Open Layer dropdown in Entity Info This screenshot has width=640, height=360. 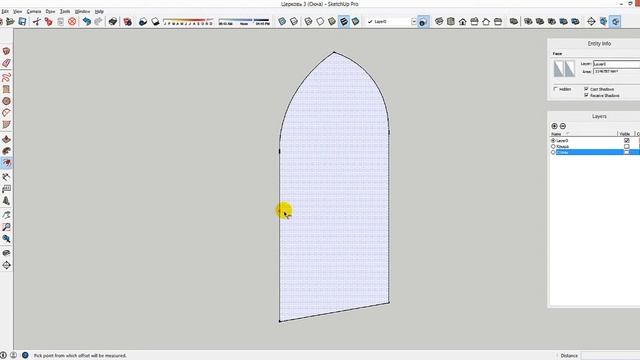coord(616,64)
